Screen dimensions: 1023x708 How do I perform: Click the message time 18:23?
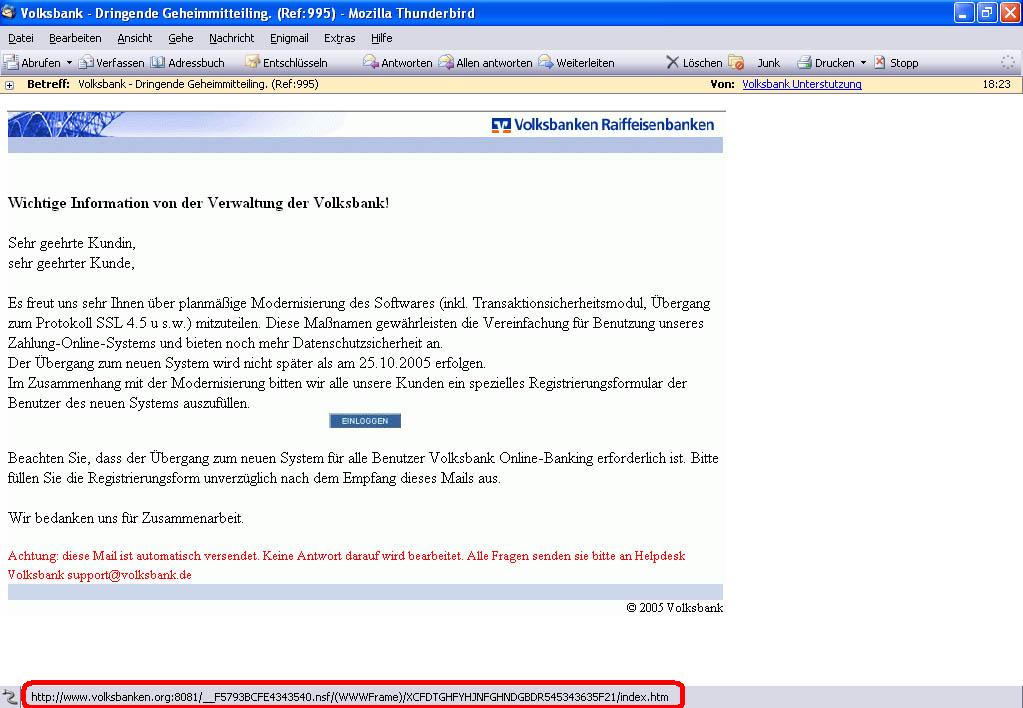(x=996, y=84)
